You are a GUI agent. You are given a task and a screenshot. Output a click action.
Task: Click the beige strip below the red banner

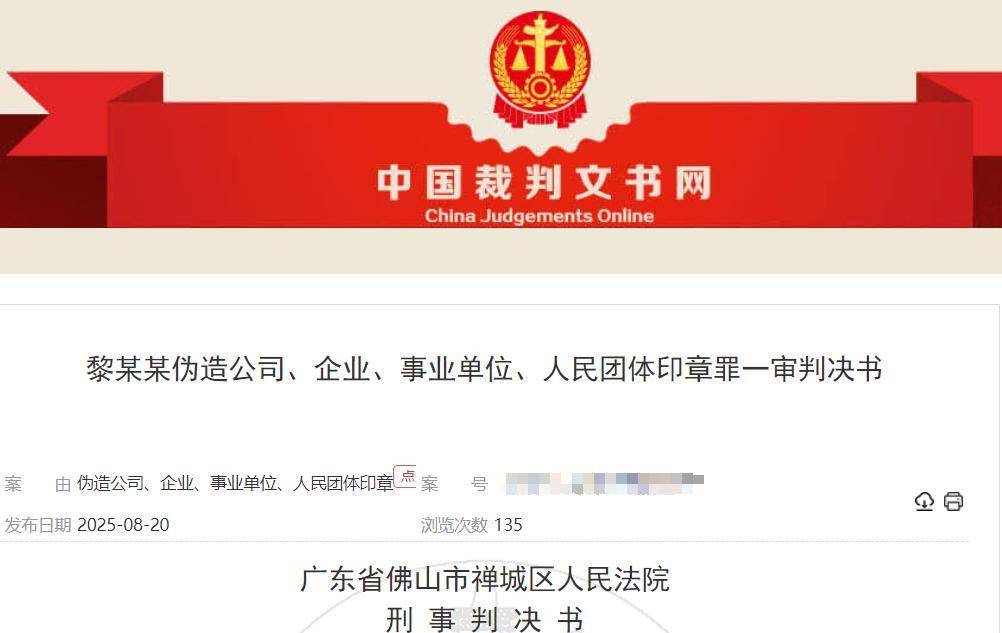tap(501, 250)
